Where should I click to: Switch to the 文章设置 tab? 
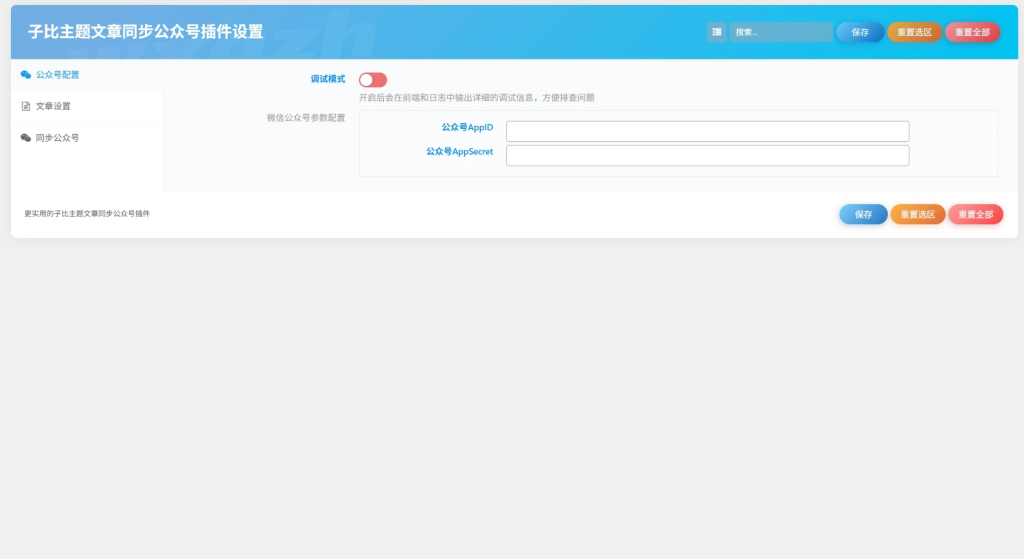click(x=86, y=106)
